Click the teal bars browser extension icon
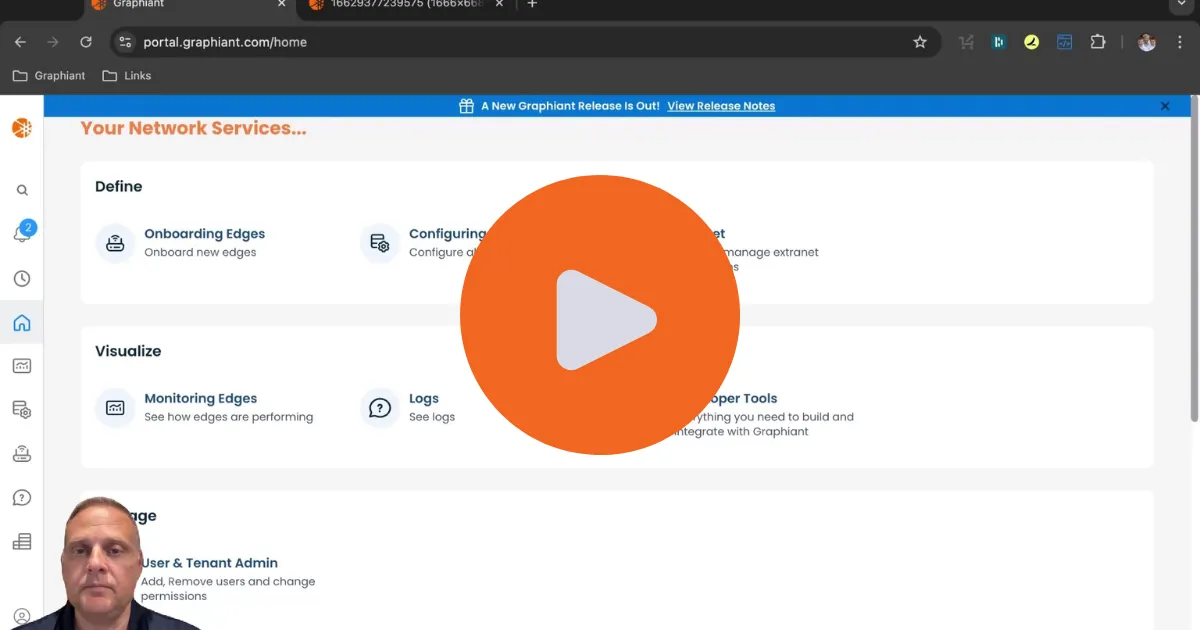 coord(998,42)
